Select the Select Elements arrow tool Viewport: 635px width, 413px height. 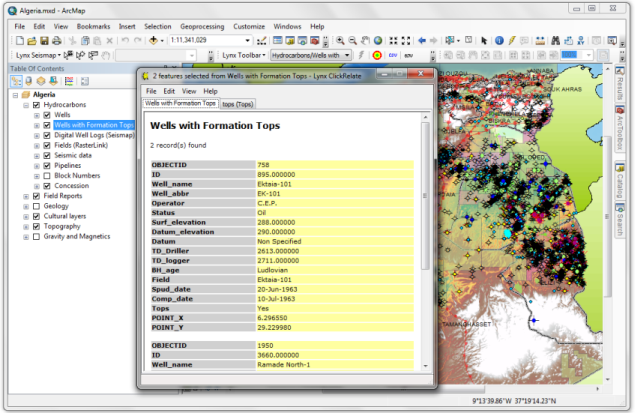[x=484, y=40]
